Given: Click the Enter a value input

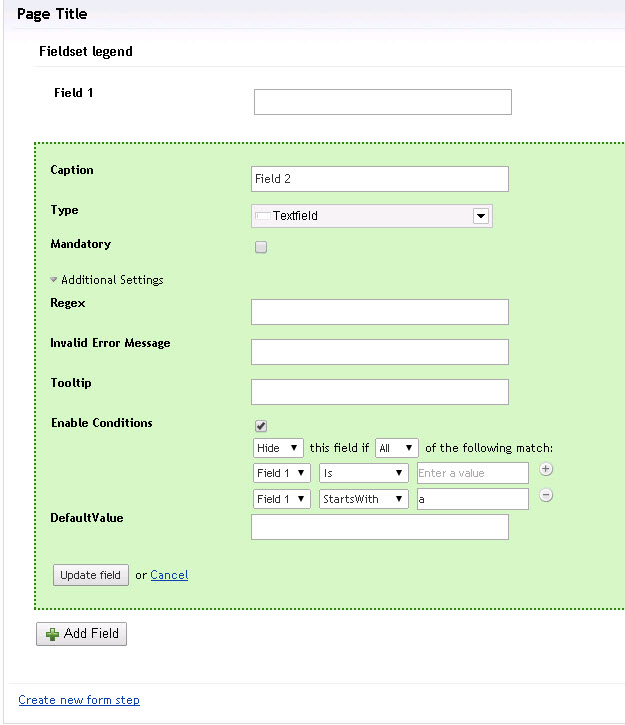Looking at the screenshot, I should (472, 473).
